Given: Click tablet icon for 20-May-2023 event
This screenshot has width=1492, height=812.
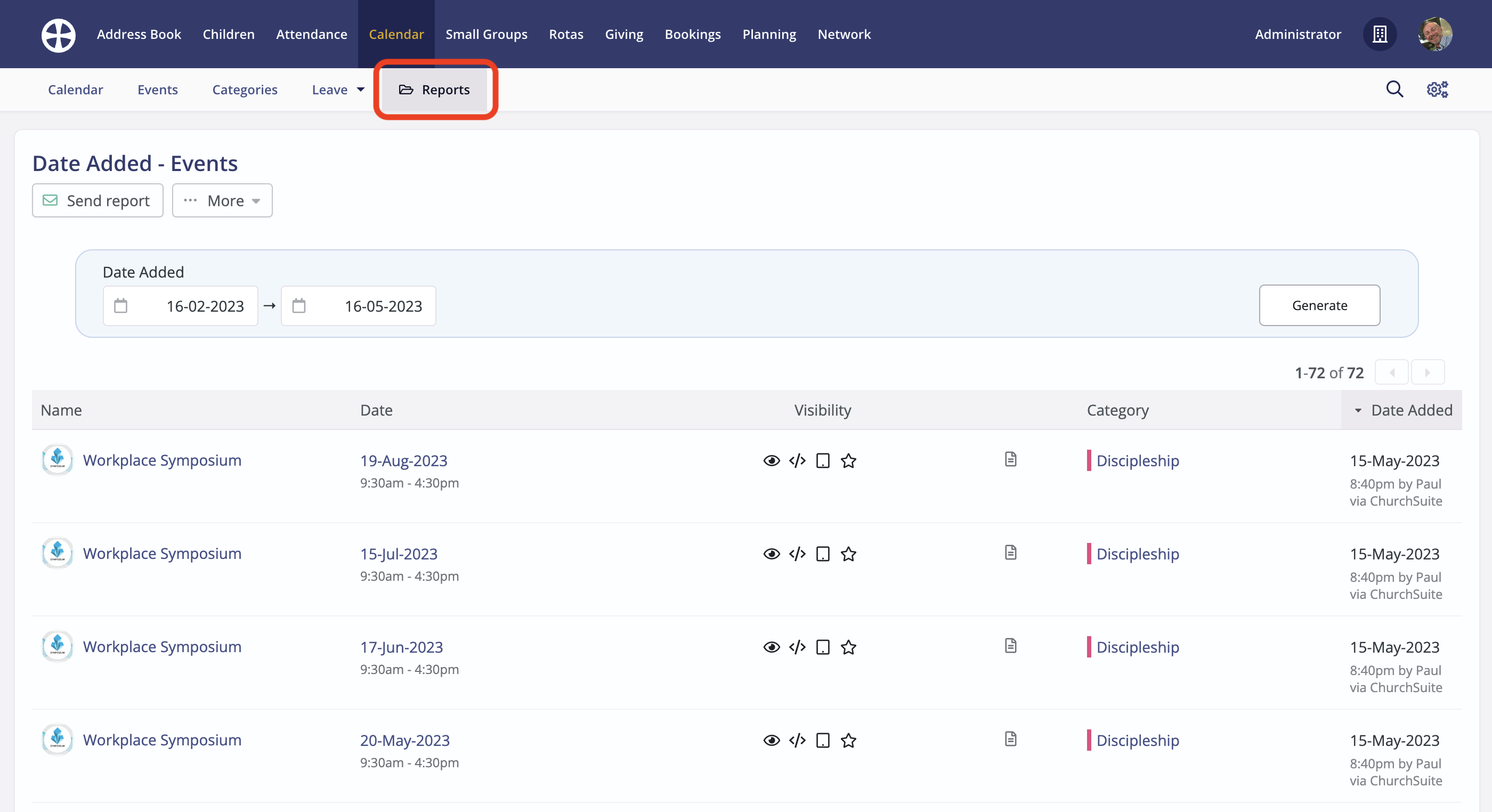Looking at the screenshot, I should 822,740.
